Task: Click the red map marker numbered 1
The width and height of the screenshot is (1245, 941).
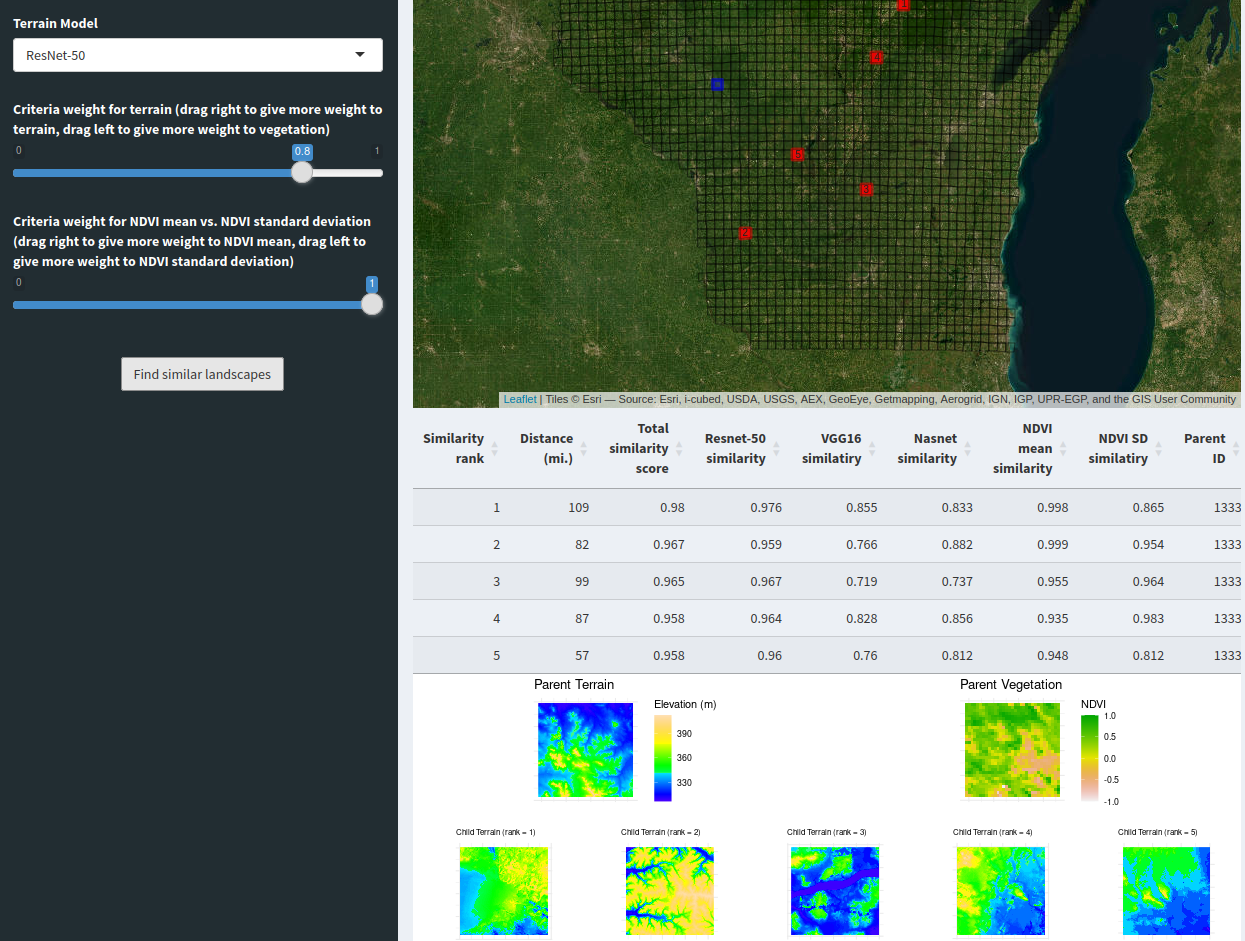Action: click(904, 5)
